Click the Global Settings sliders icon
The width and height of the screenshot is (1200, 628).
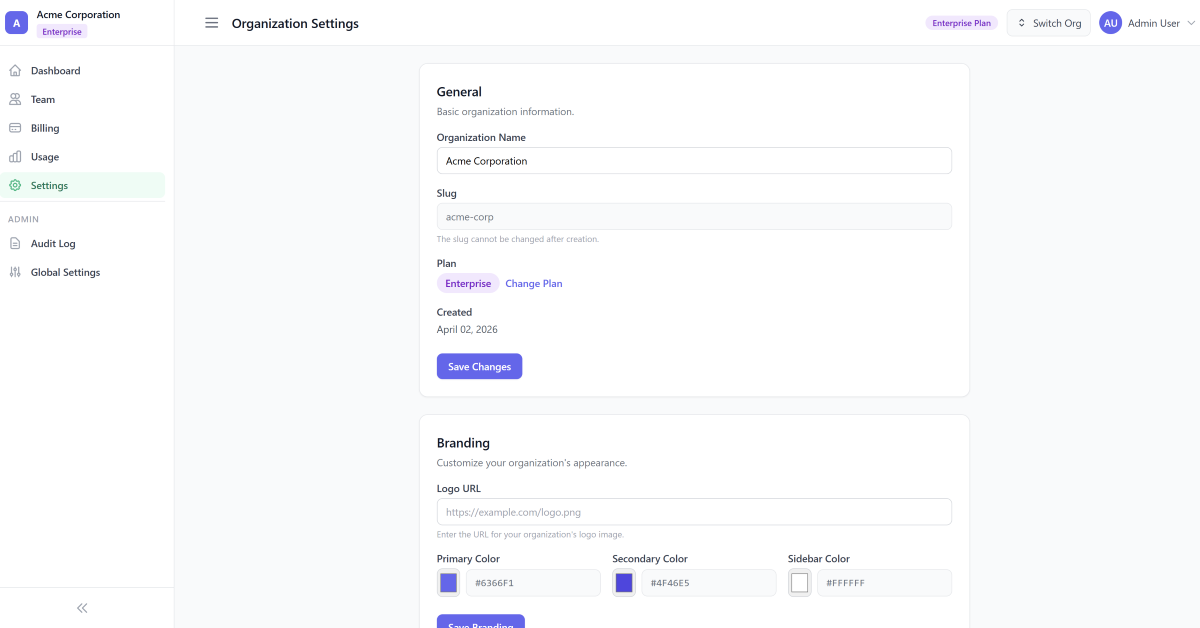tap(15, 272)
